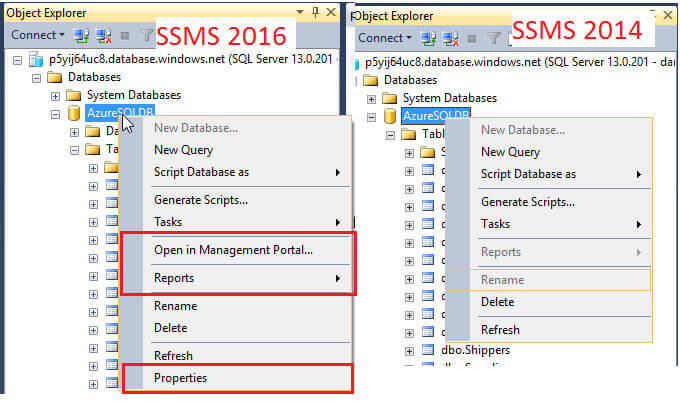Click Stop icon in SSMS 2016 toolbar
This screenshot has height=401, width=680.
(x=125, y=36)
